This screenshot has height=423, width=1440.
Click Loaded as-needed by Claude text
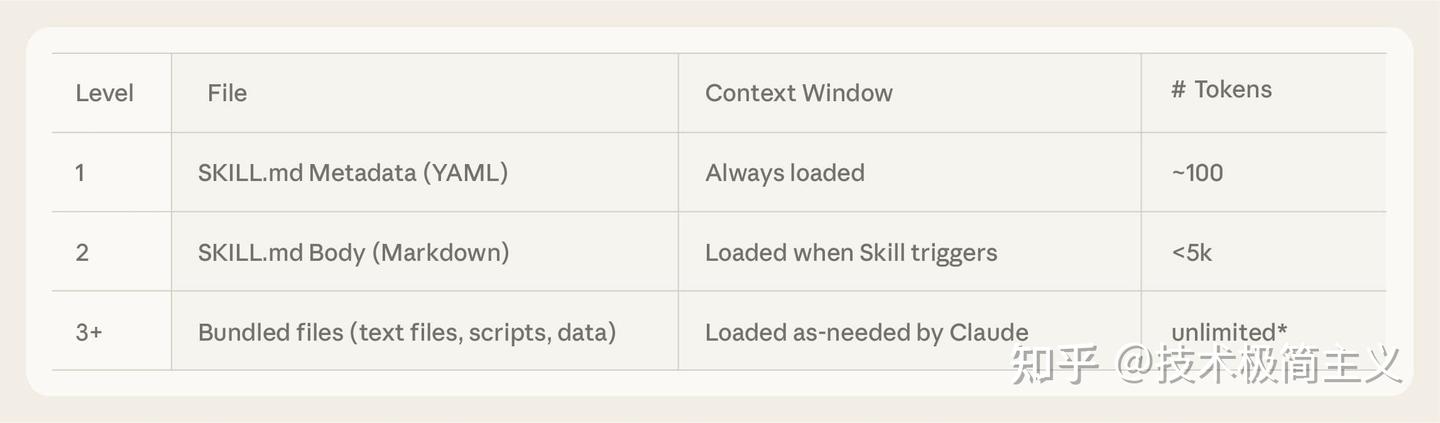pyautogui.click(x=866, y=332)
